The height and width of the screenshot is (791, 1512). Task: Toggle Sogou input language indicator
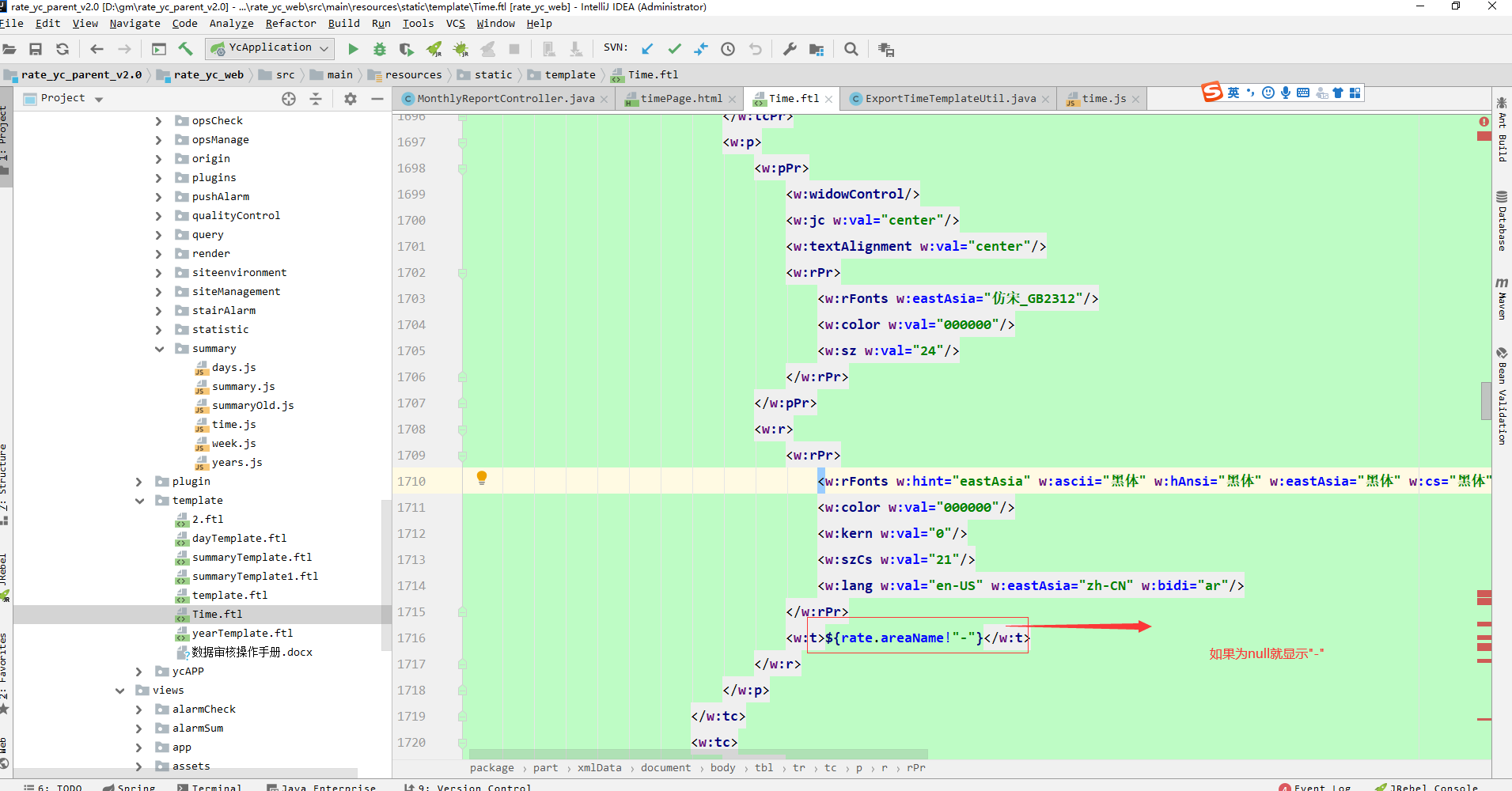pos(1233,93)
